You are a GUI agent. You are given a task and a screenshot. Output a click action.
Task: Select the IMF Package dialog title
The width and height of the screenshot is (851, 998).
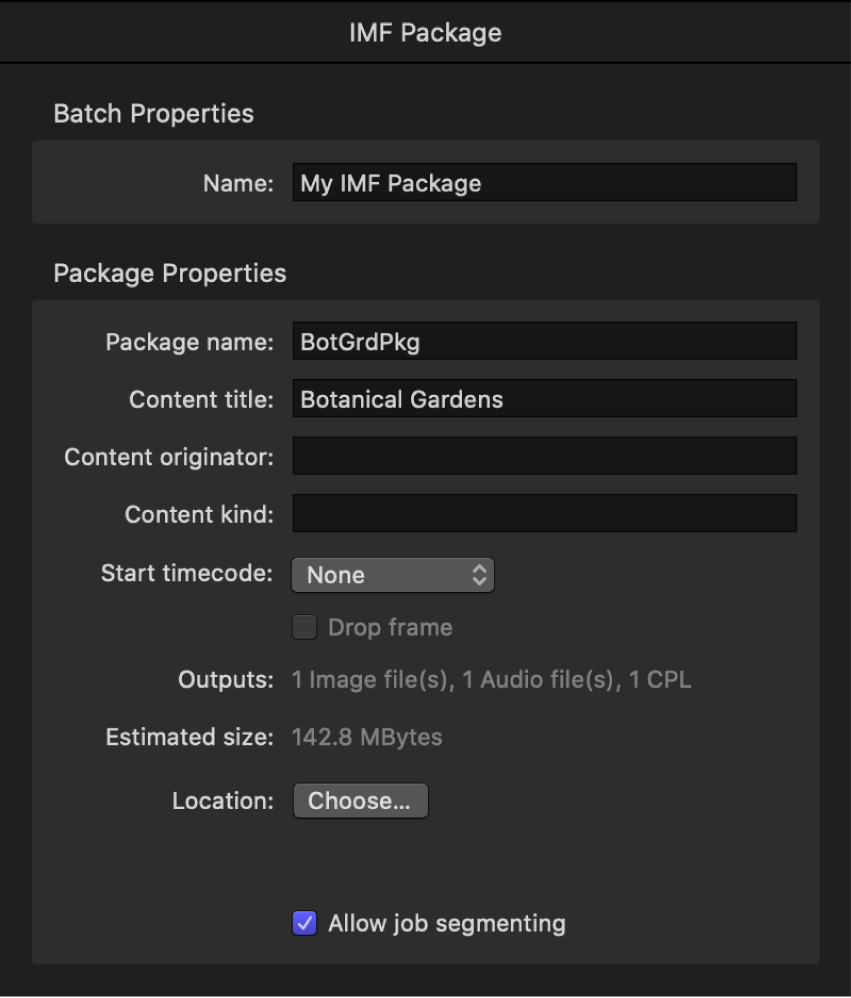(425, 30)
